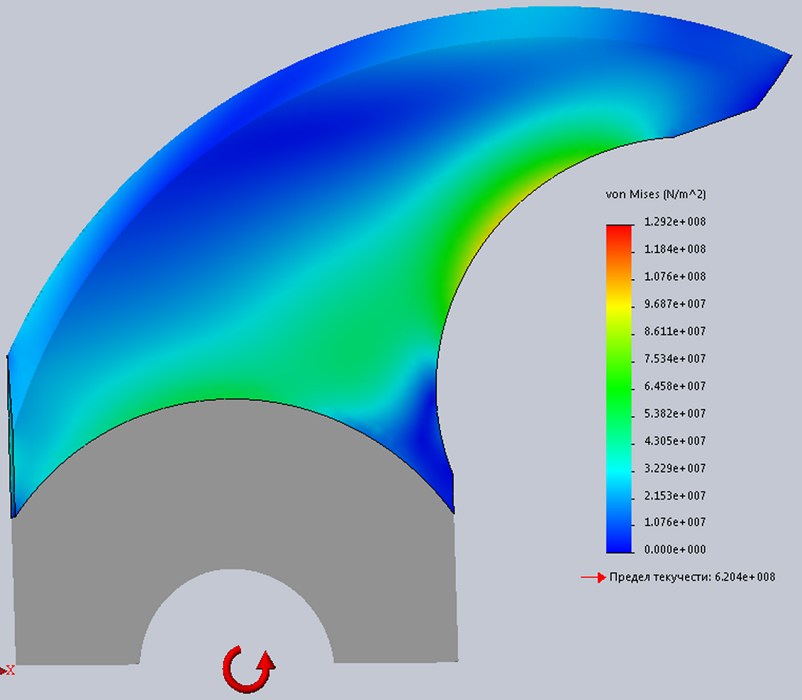The image size is (802, 700).
Task: Click the stress color scale bar
Action: point(619,389)
